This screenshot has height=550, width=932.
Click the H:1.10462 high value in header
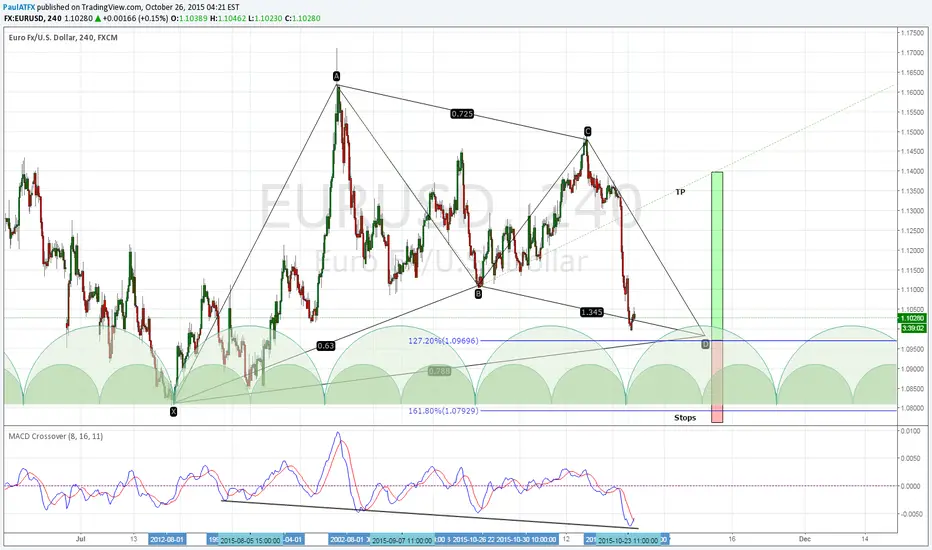click(x=228, y=18)
